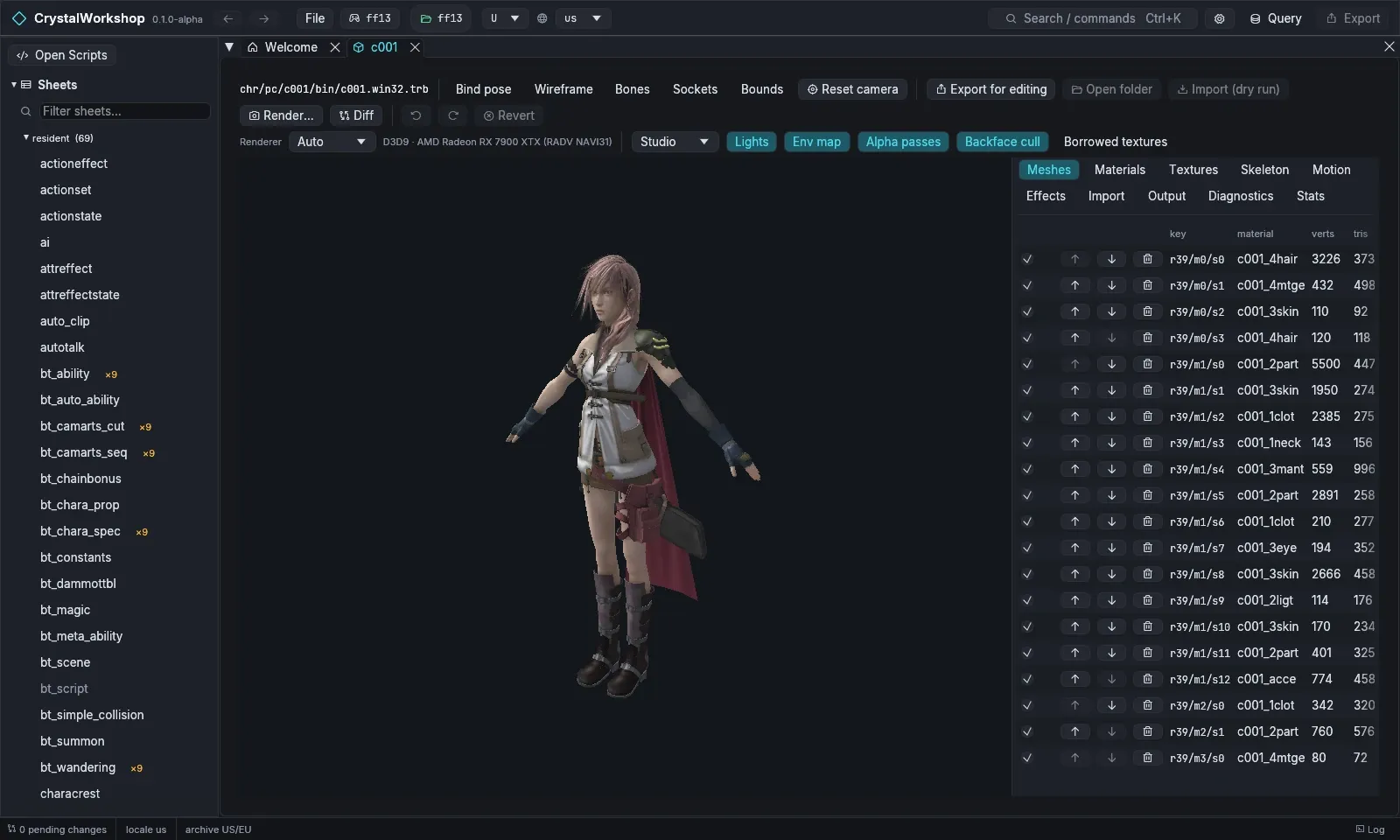Click Export for editing

coord(991,89)
